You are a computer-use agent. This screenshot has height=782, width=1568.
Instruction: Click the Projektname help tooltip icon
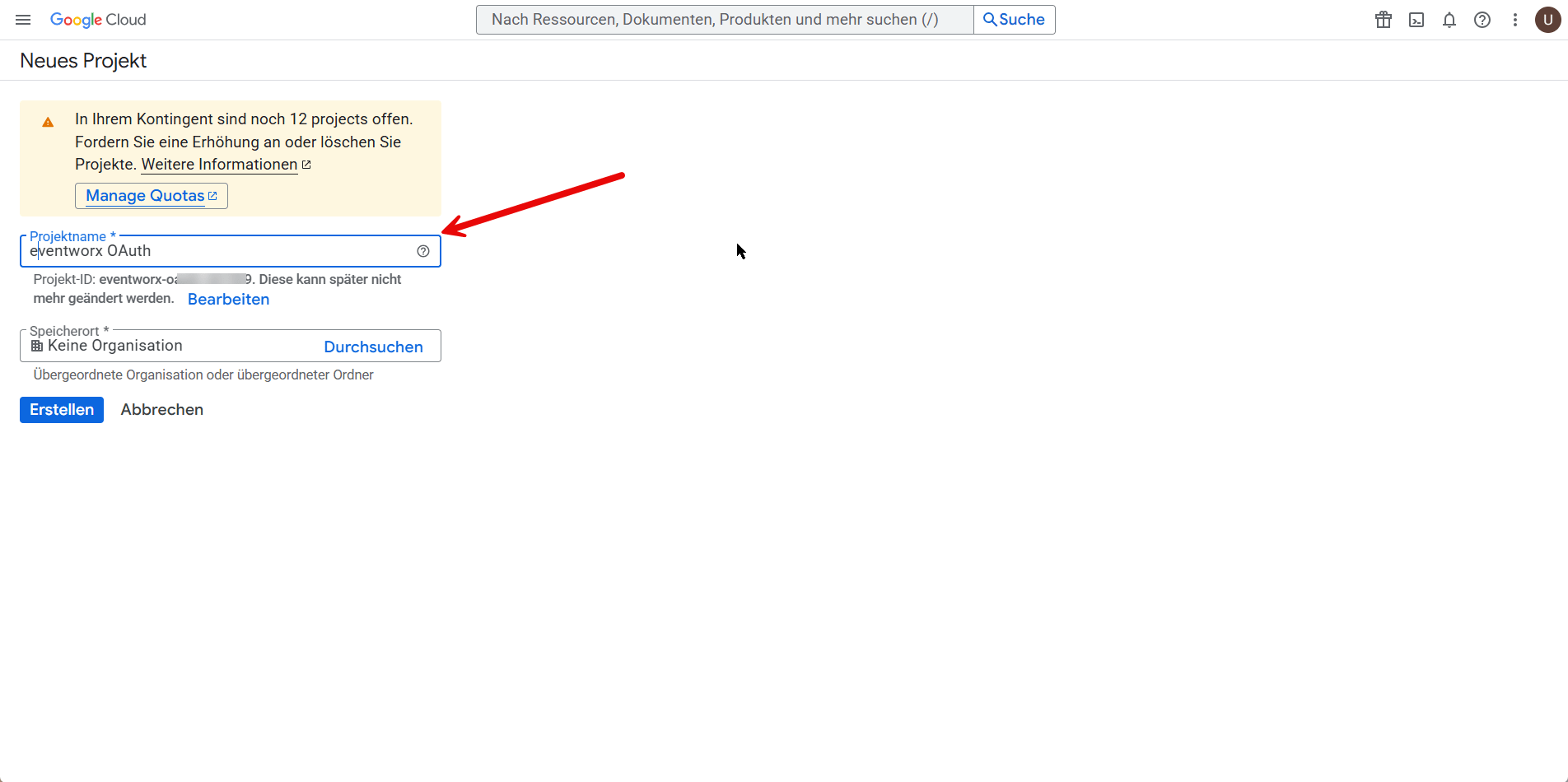pos(423,251)
